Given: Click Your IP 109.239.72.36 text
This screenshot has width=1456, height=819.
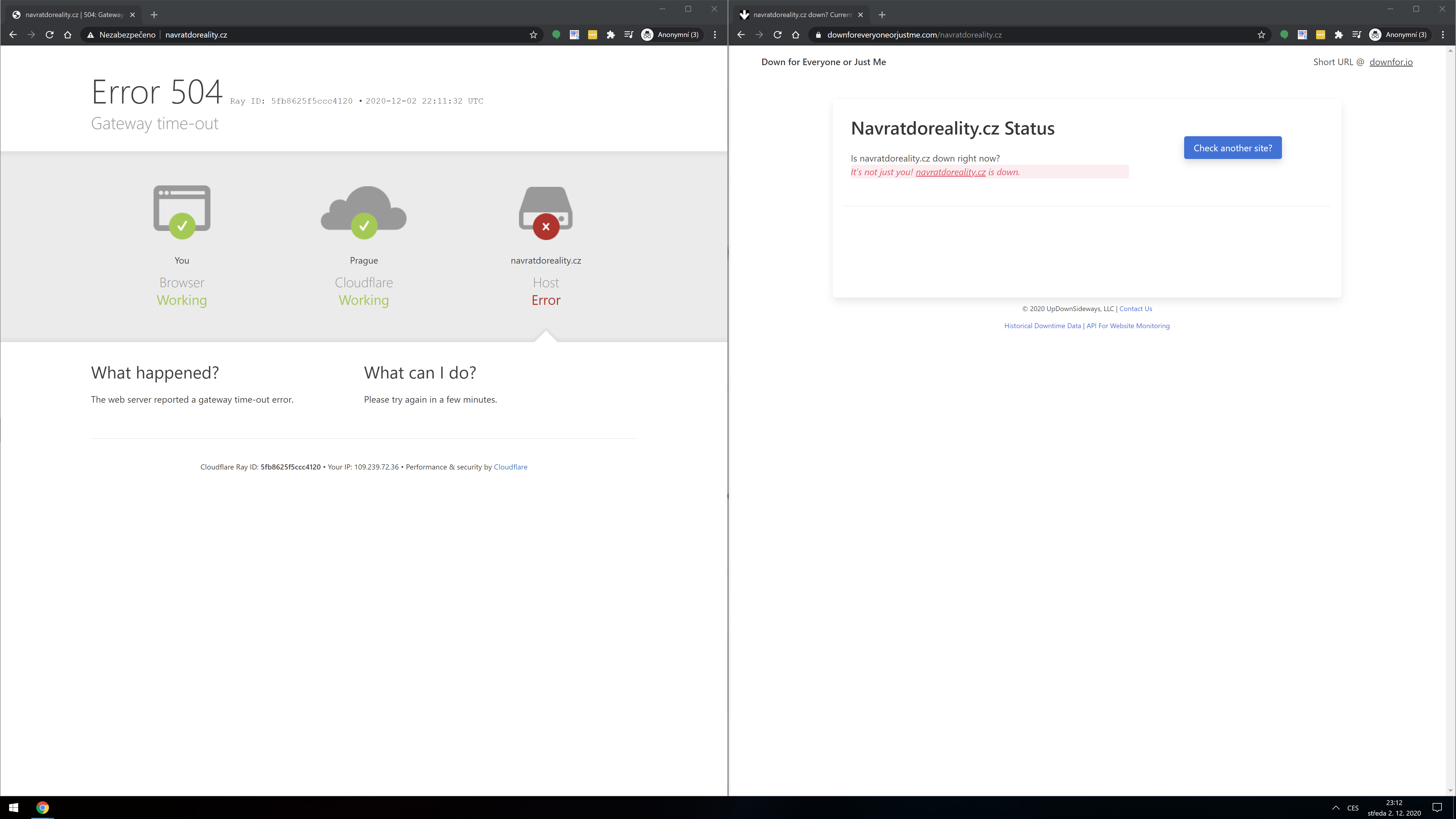Looking at the screenshot, I should pyautogui.click(x=363, y=467).
